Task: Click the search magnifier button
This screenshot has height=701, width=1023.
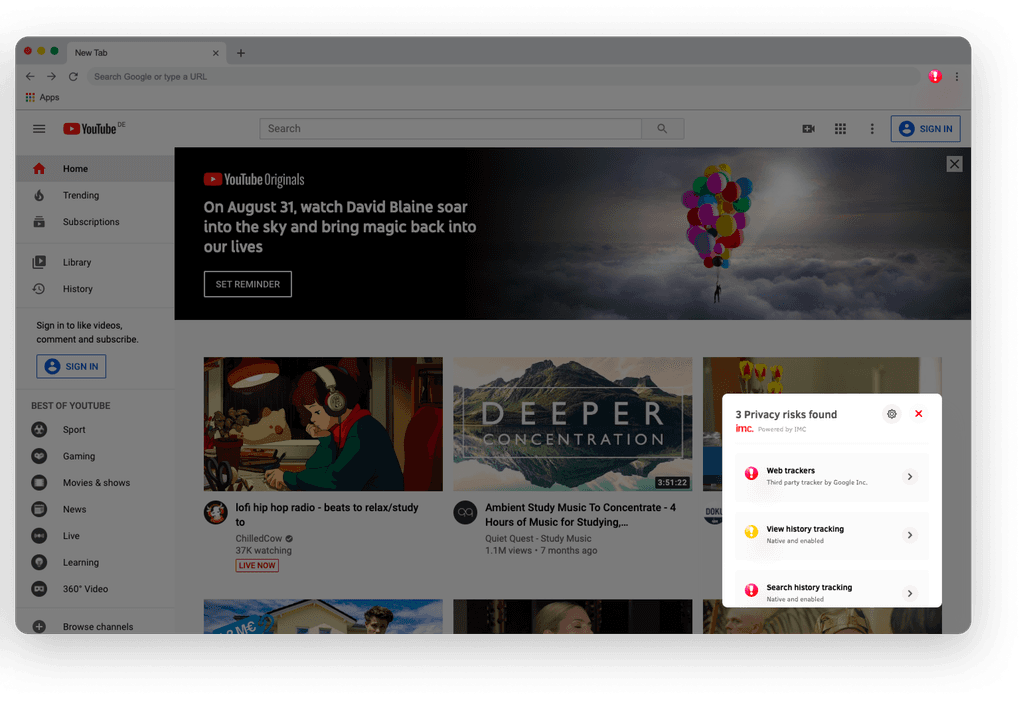Action: coord(662,129)
